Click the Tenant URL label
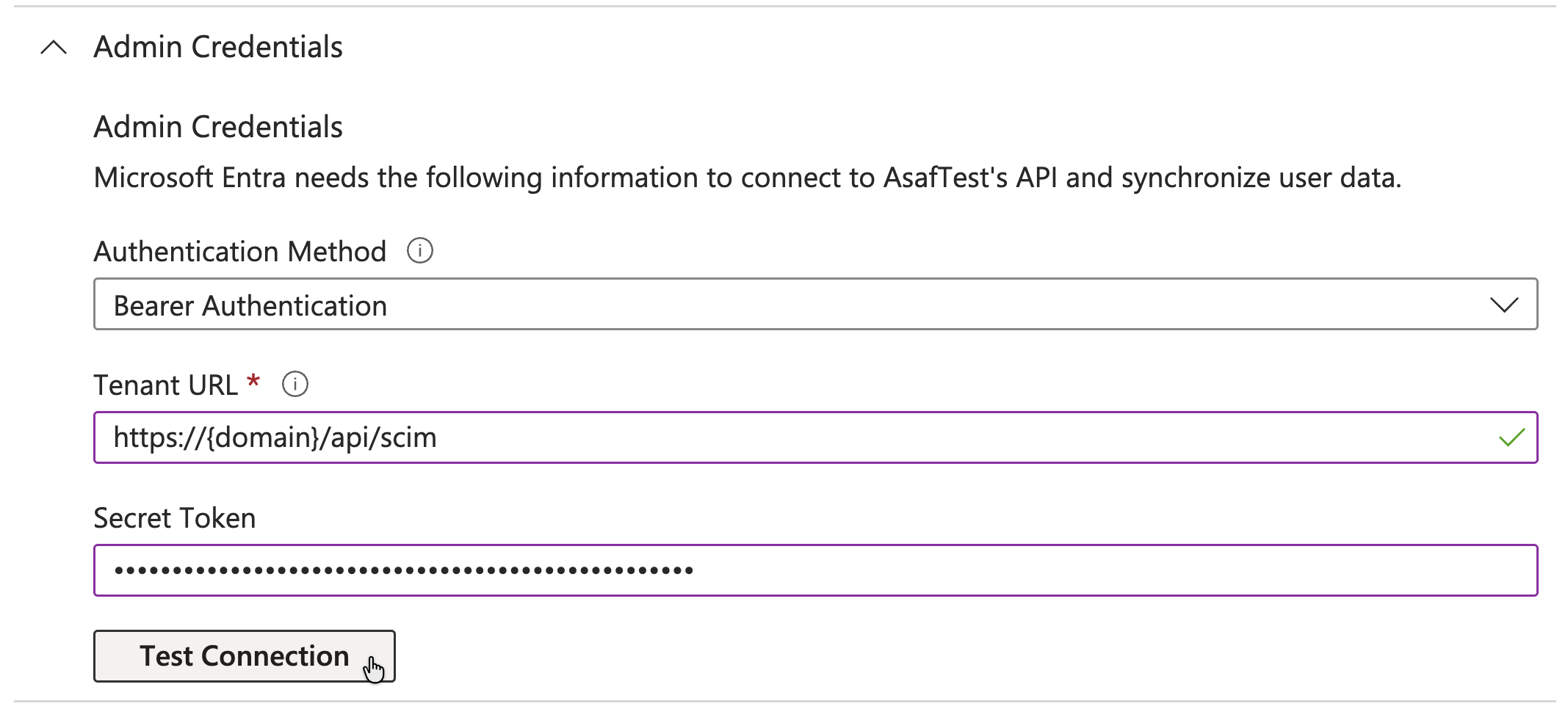The width and height of the screenshot is (1568, 709). click(165, 385)
